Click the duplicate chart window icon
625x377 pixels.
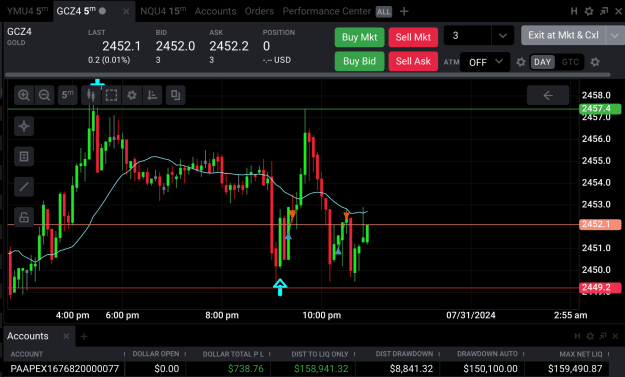pyautogui.click(x=175, y=95)
